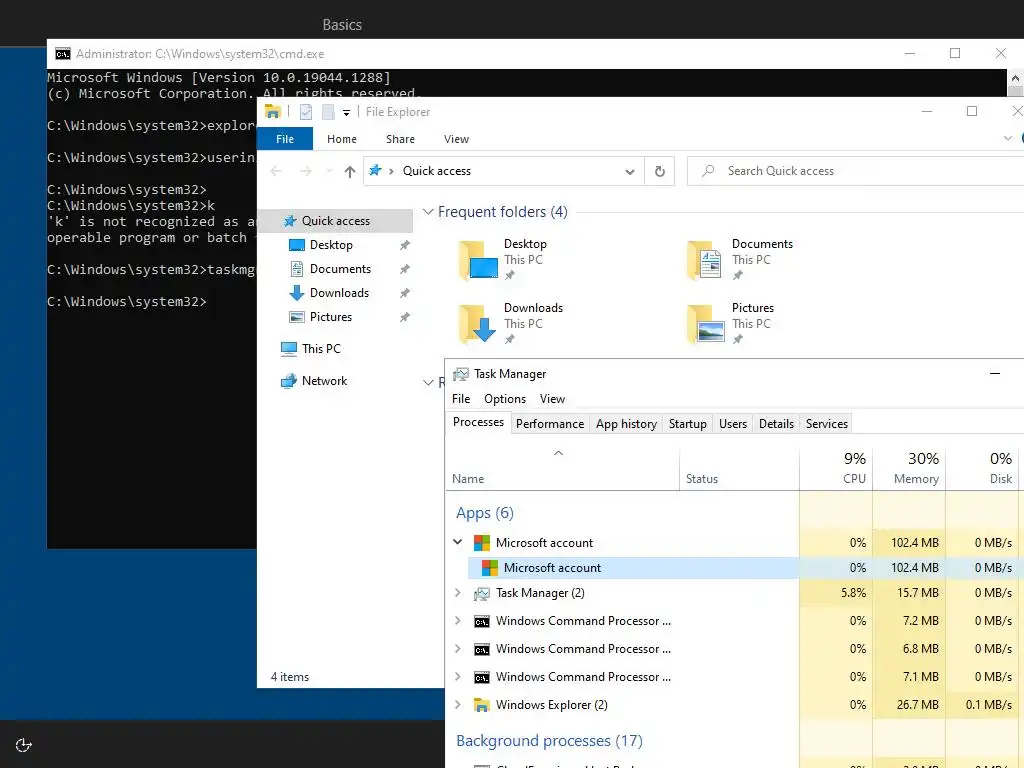The height and width of the screenshot is (768, 1024).
Task: Expand the Windows Command Processor row using 6.8 MB
Action: [x=458, y=649]
